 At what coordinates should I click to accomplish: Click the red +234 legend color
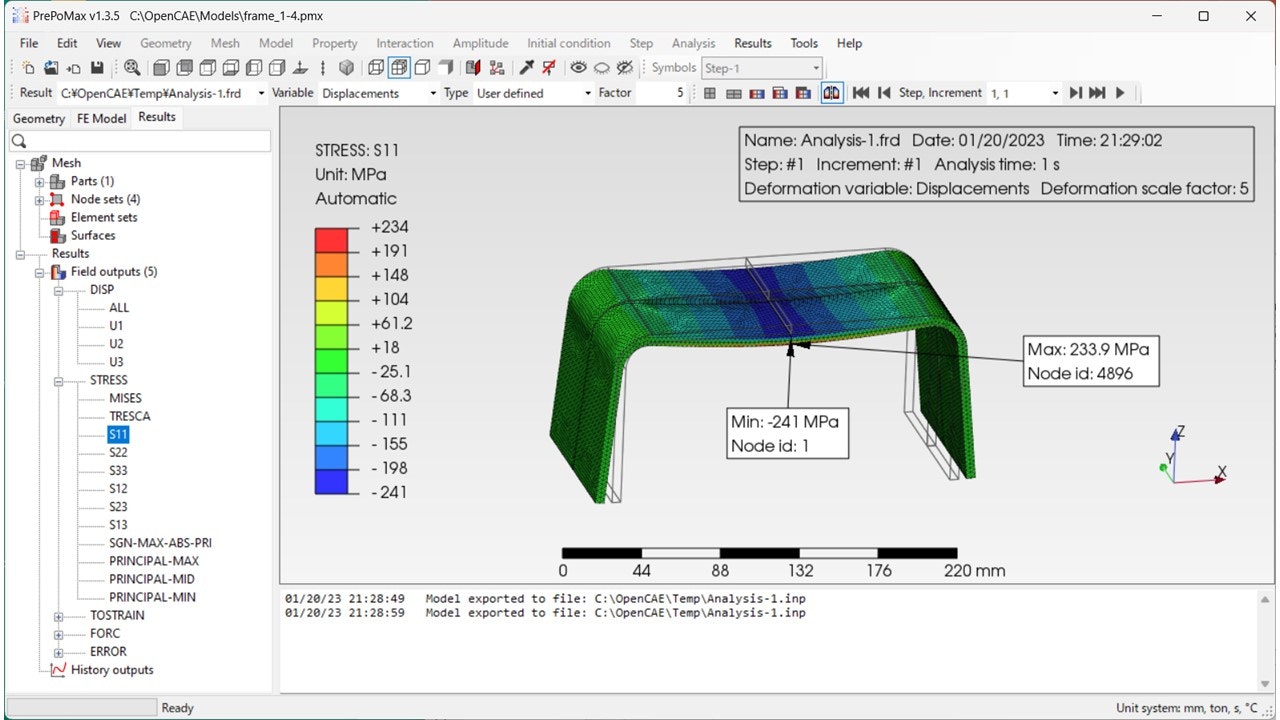click(x=331, y=239)
